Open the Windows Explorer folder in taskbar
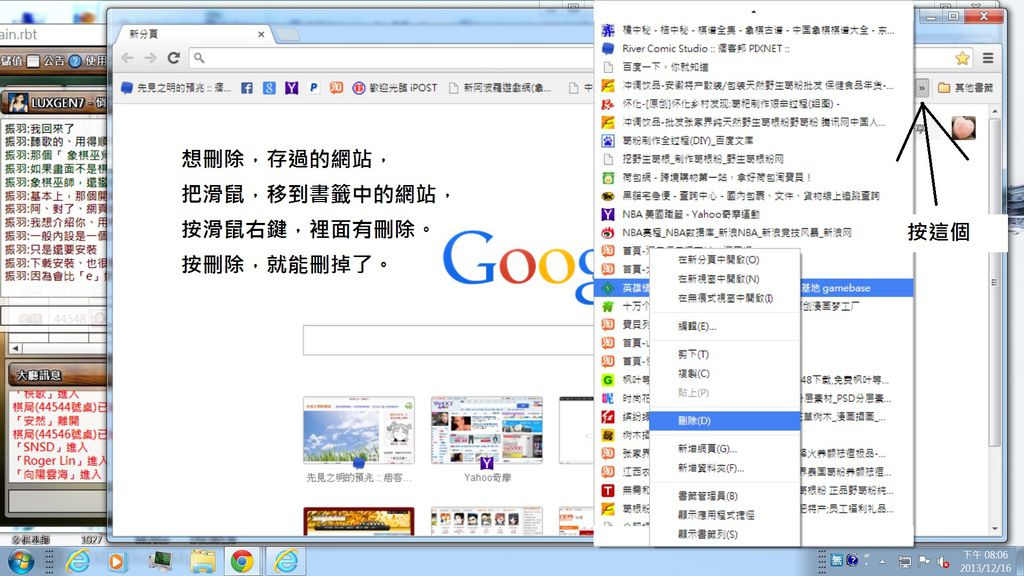The height and width of the screenshot is (576, 1024). tap(202, 562)
